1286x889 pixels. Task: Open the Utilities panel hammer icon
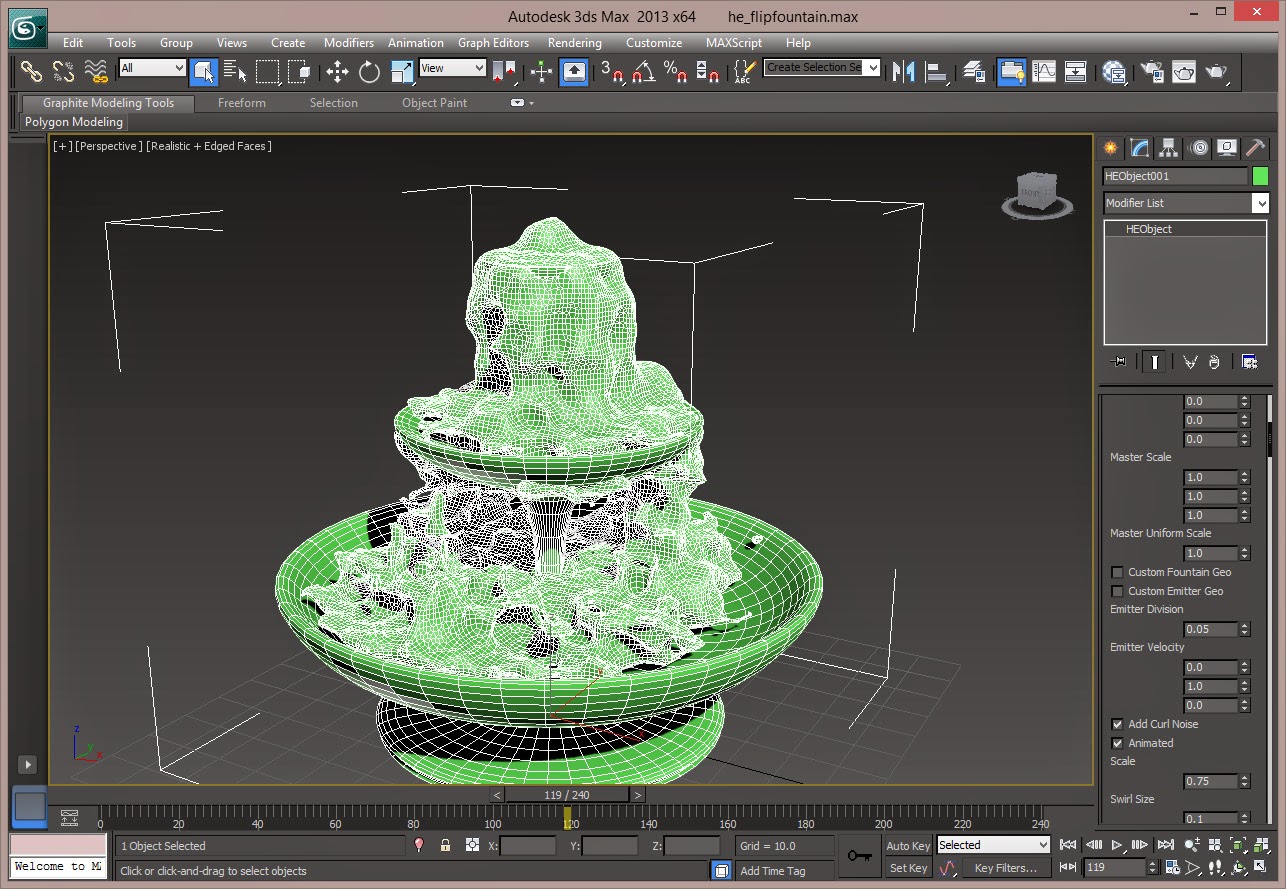pyautogui.click(x=1256, y=147)
